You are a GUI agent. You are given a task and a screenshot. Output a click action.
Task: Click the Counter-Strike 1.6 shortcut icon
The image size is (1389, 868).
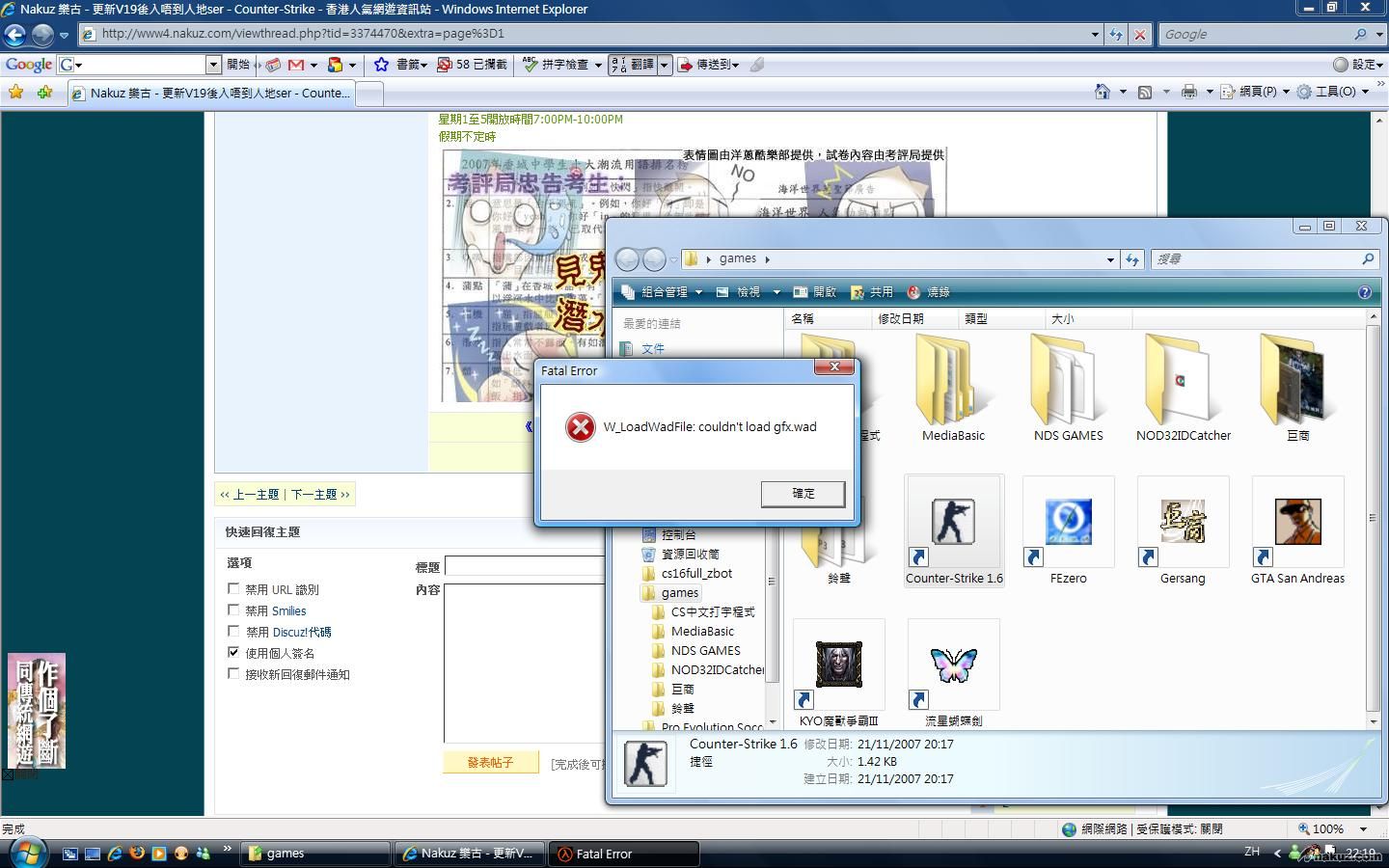(953, 523)
